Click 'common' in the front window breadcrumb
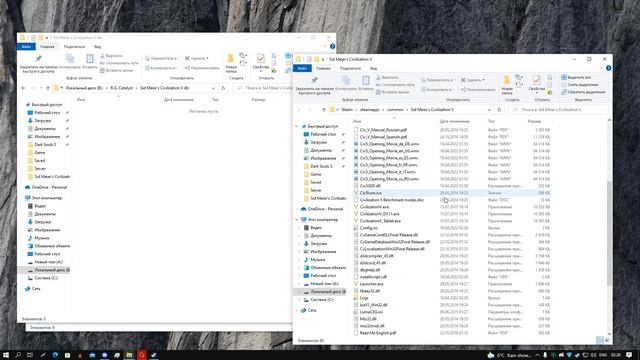 (x=395, y=110)
